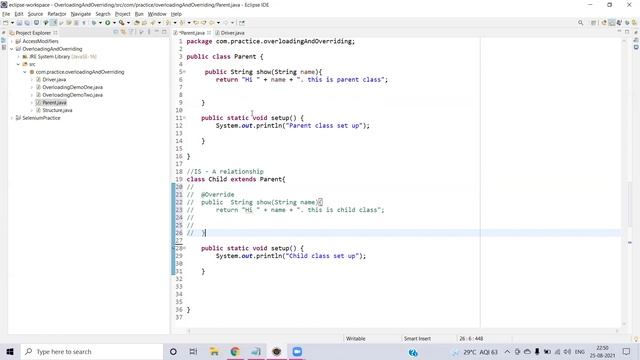Click the green Run button icon

(108, 23)
